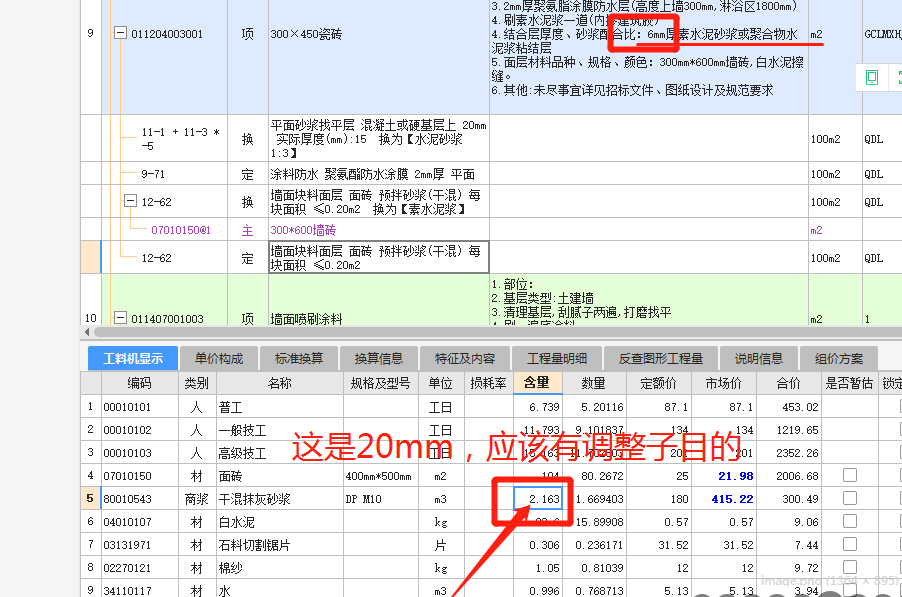The width and height of the screenshot is (902, 597).
Task: Tick 是否暂估 checkbox for 白水泥 row
Action: click(850, 521)
